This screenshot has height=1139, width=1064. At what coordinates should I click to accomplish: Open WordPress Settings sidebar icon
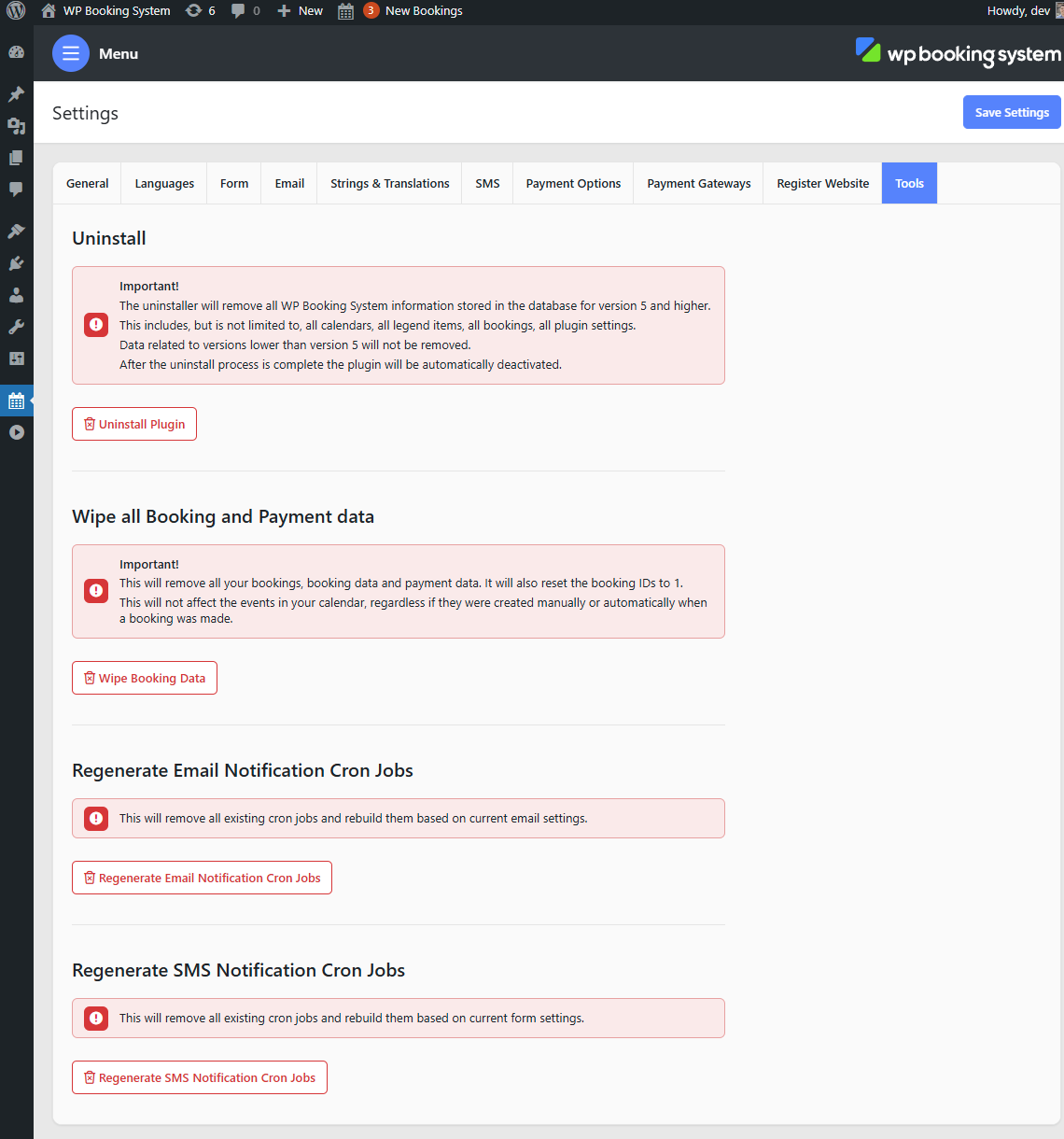(16, 359)
